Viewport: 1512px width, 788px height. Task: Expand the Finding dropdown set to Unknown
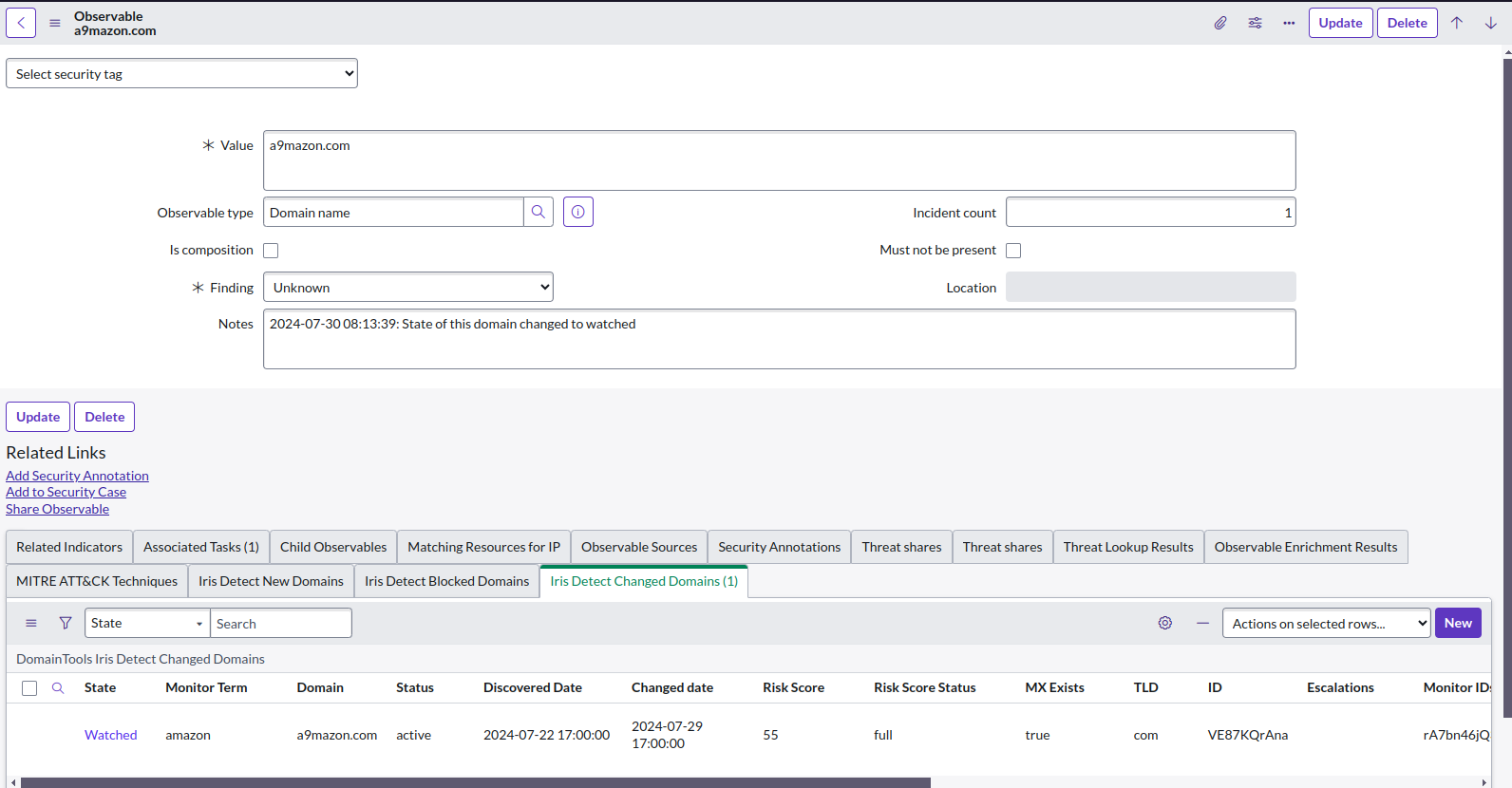pos(408,288)
